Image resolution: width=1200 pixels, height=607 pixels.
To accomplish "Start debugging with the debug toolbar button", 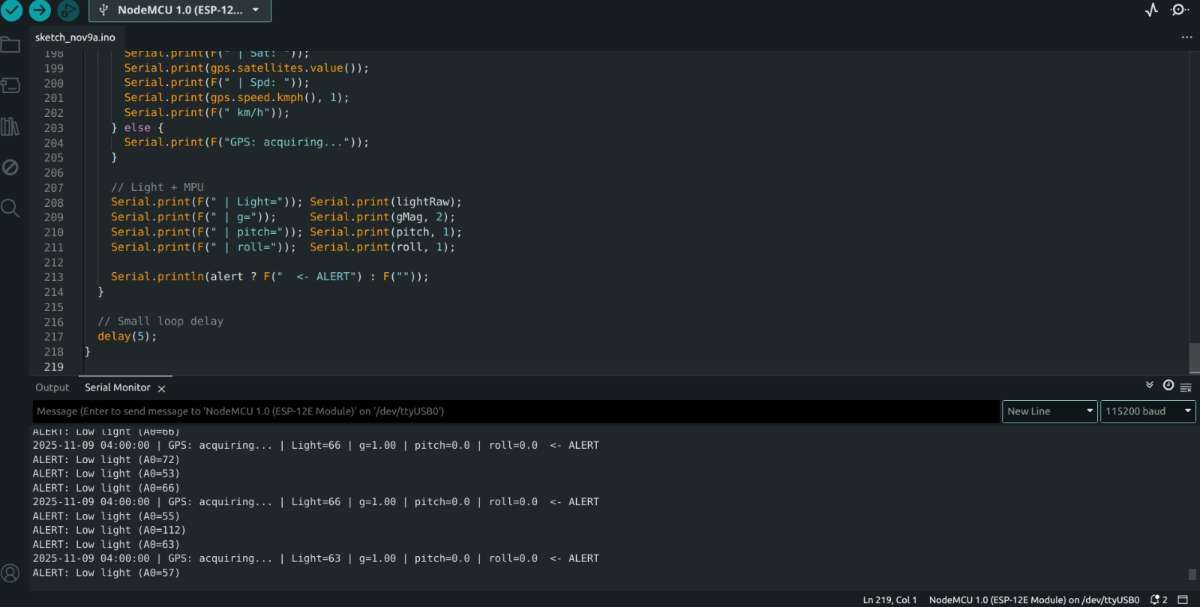I will click(x=68, y=10).
